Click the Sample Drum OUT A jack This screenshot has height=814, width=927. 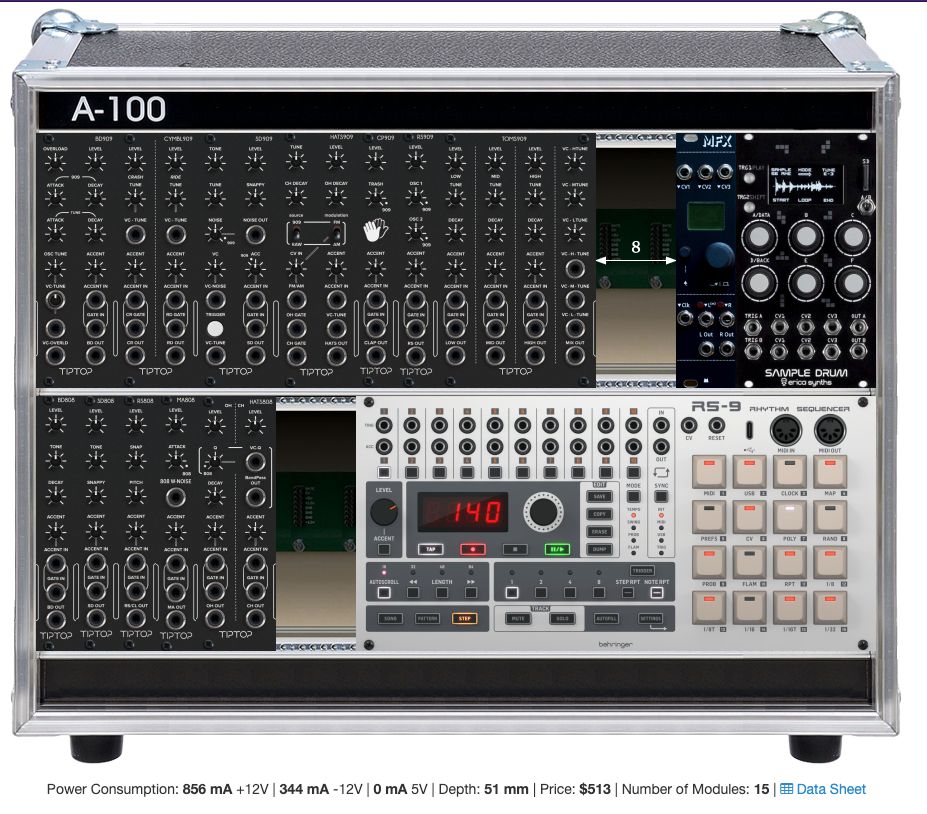pos(858,327)
